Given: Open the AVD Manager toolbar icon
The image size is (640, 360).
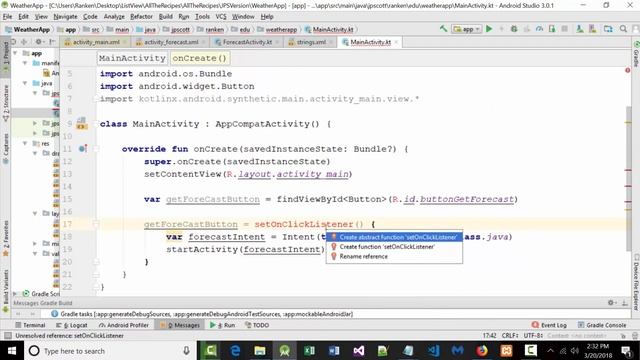Looking at the screenshot, I should click(580, 29).
